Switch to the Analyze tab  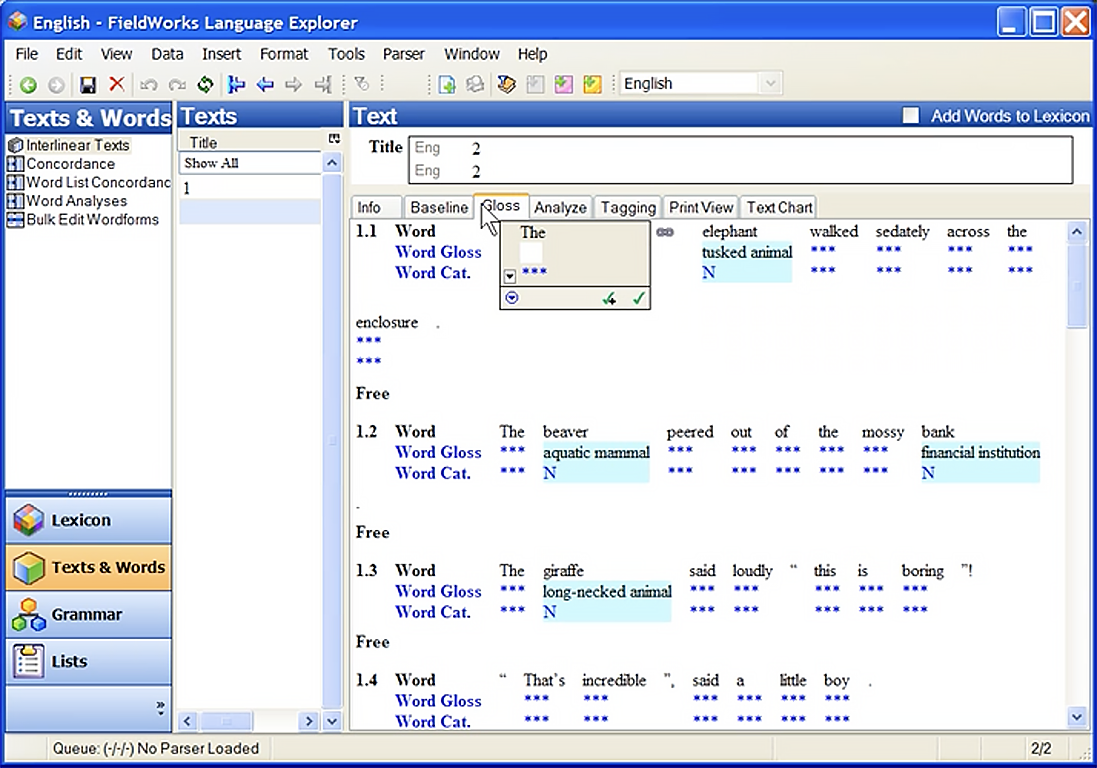point(560,207)
